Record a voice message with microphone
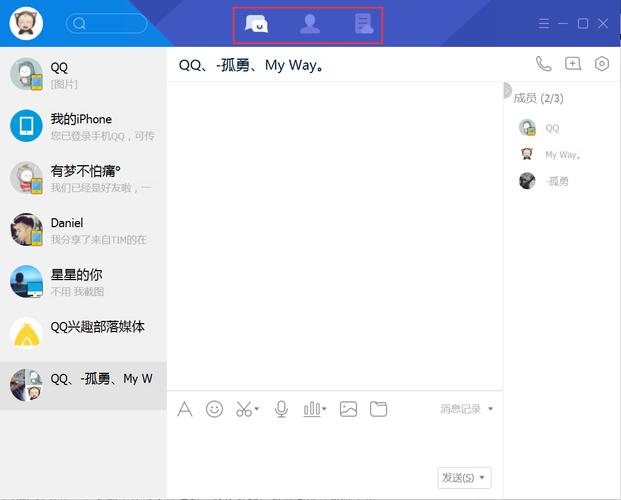Screen dimensions: 621x500 pos(281,409)
